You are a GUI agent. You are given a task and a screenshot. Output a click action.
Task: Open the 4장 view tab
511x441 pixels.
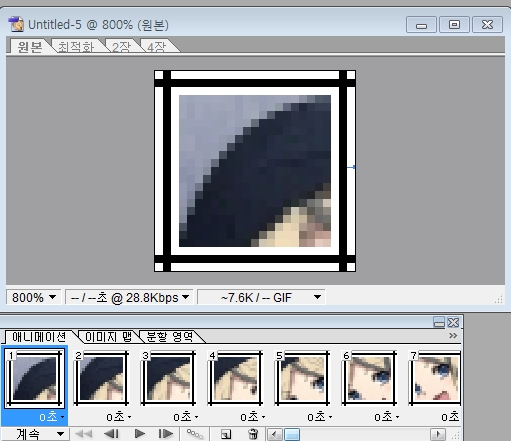point(157,47)
